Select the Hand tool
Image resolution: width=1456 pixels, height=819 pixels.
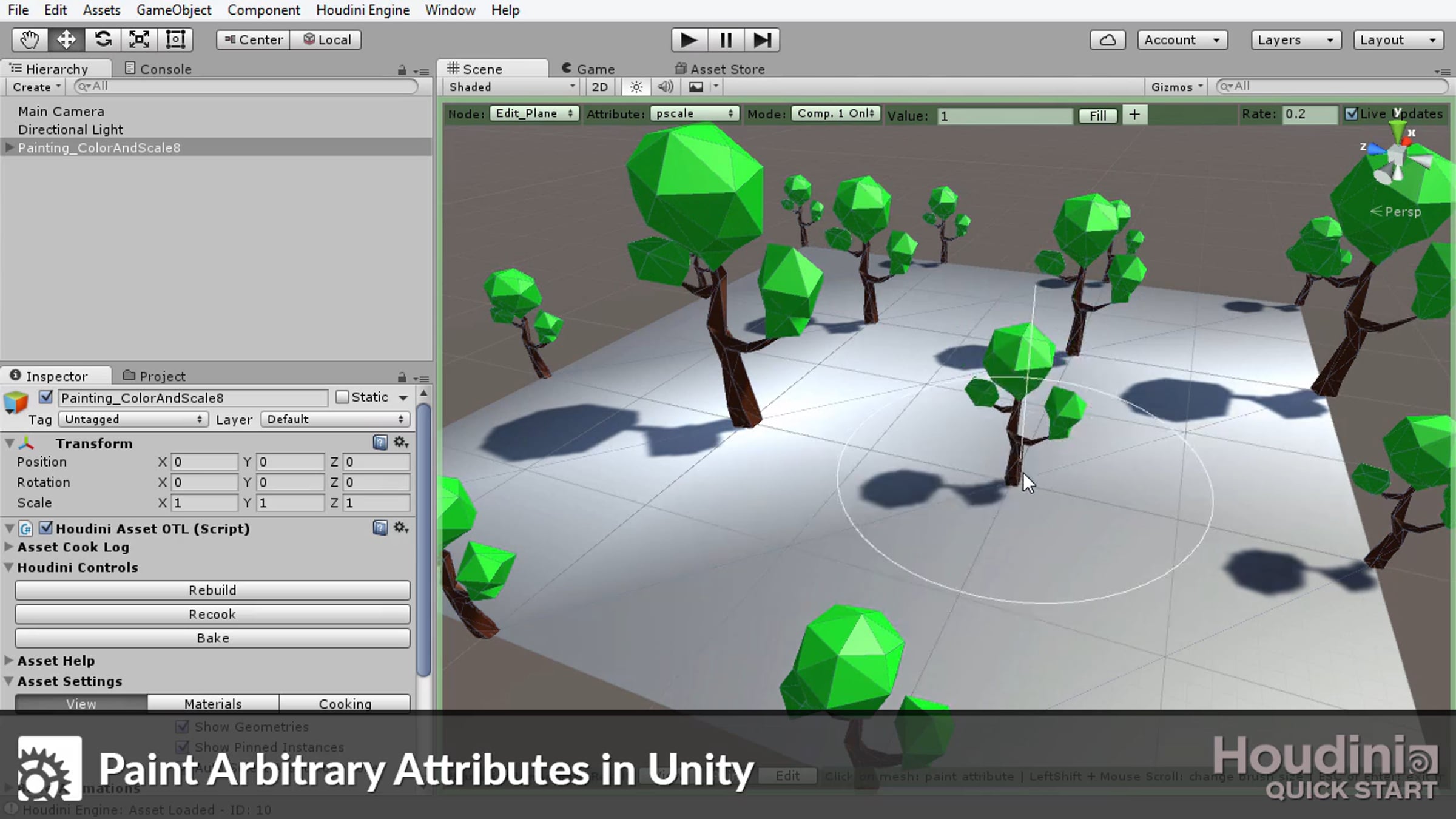coord(30,40)
